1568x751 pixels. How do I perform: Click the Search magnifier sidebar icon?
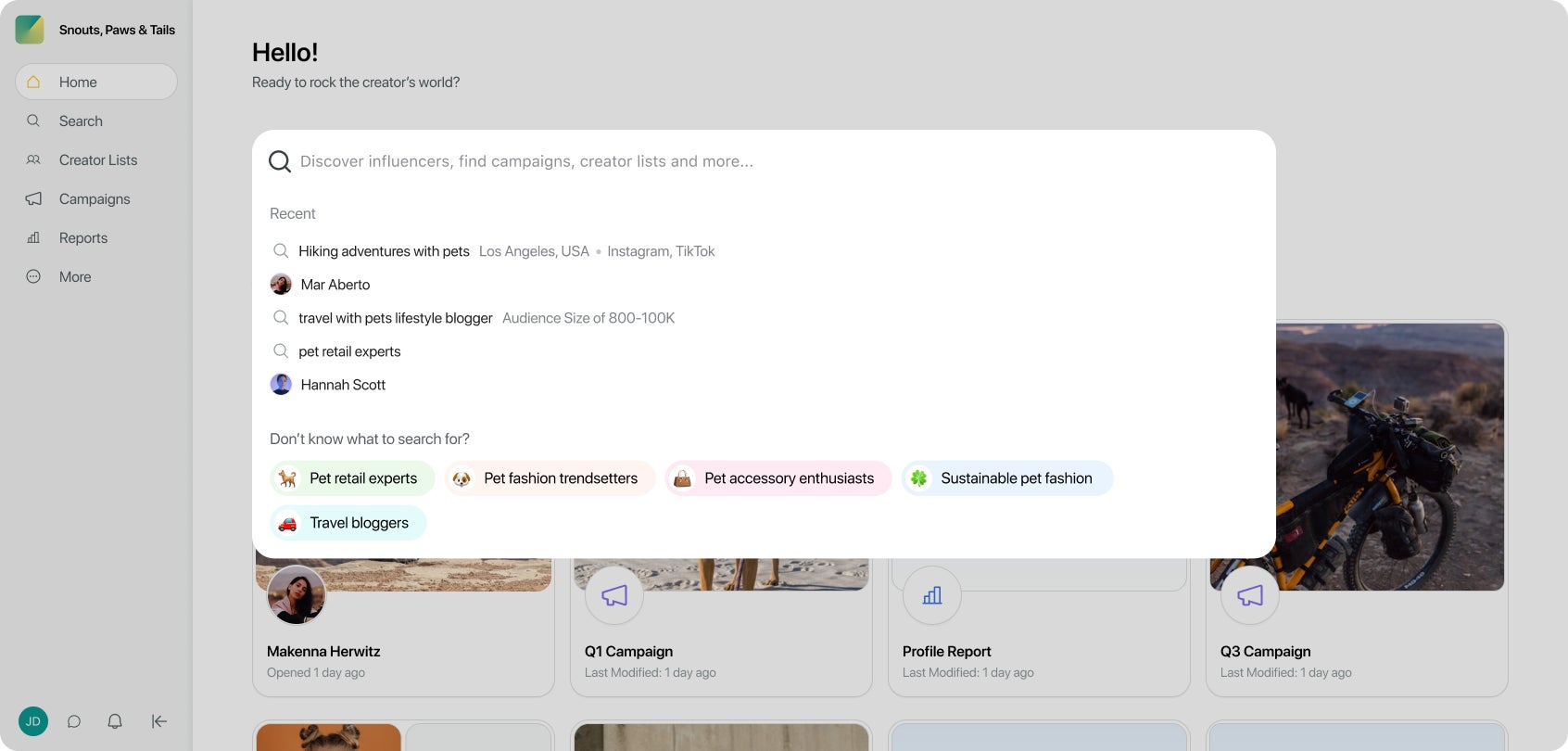coord(33,121)
